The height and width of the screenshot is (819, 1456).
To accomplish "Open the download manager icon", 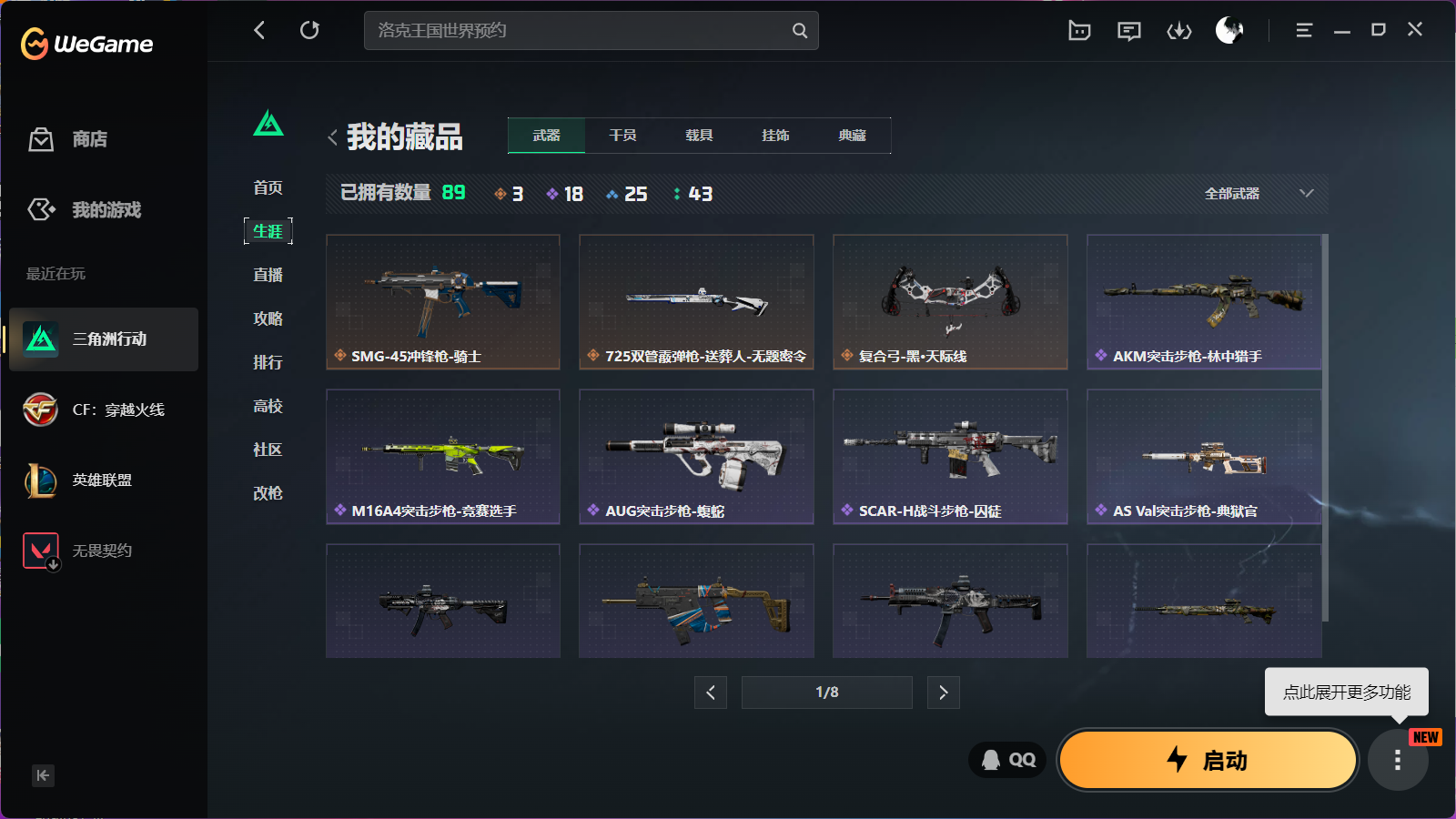I will point(1179,31).
